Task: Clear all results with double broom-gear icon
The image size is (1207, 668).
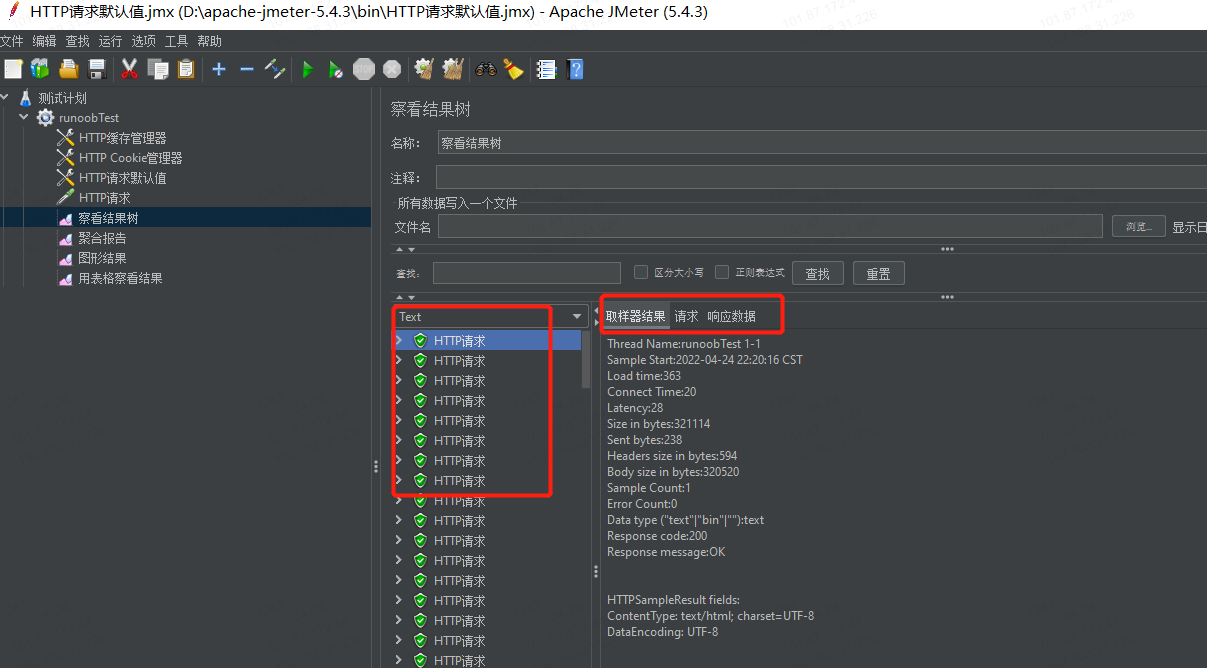Action: coord(453,69)
